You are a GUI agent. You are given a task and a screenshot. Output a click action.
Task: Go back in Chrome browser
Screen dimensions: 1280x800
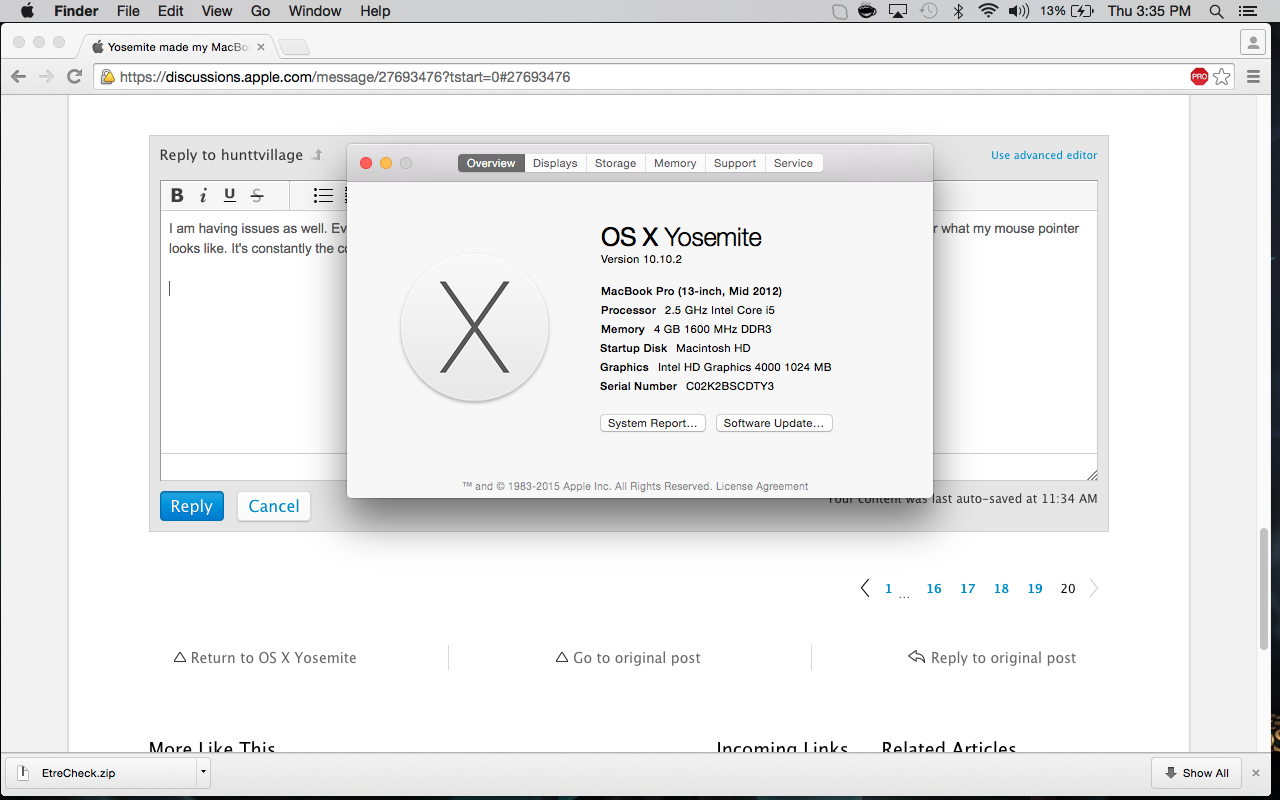click(x=18, y=77)
